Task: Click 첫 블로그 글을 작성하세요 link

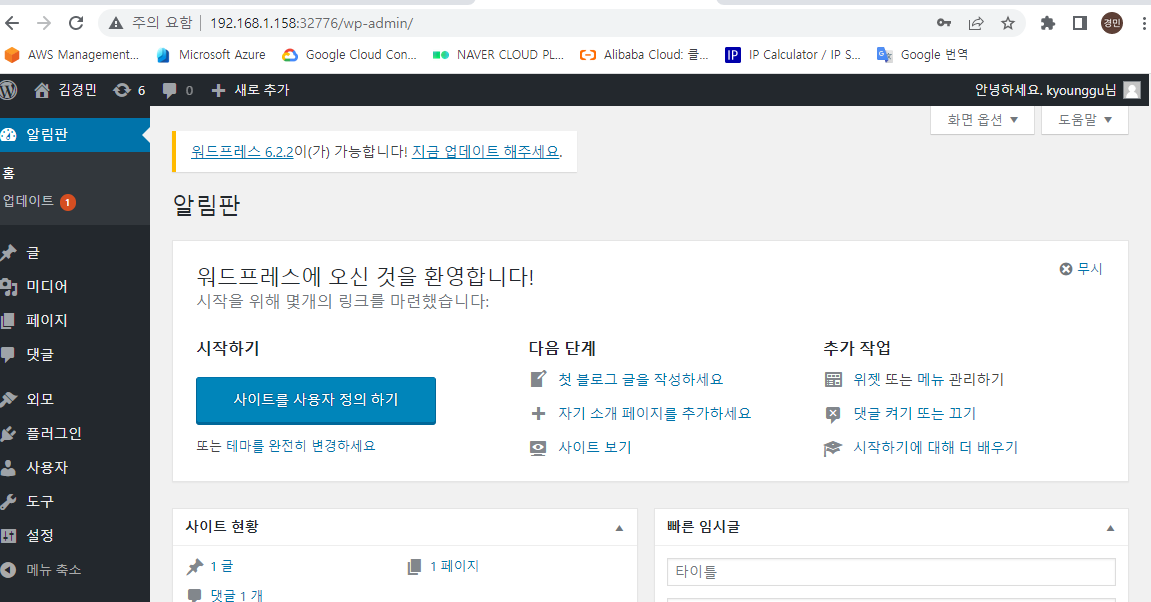Action: click(640, 380)
